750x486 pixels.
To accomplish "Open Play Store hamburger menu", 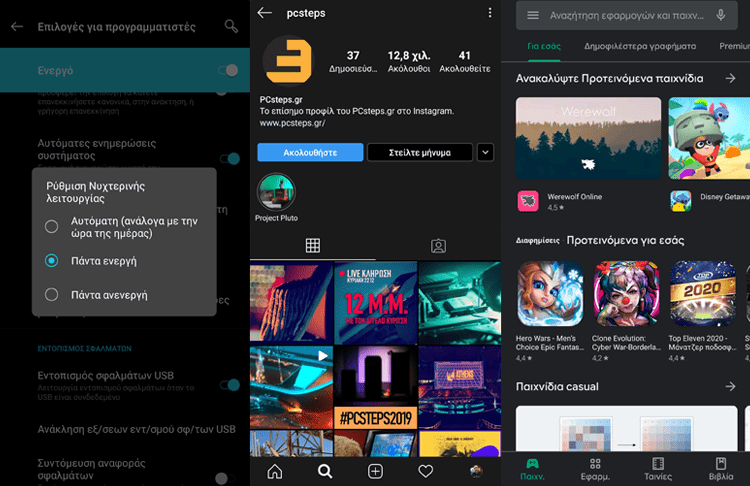I will click(x=533, y=15).
